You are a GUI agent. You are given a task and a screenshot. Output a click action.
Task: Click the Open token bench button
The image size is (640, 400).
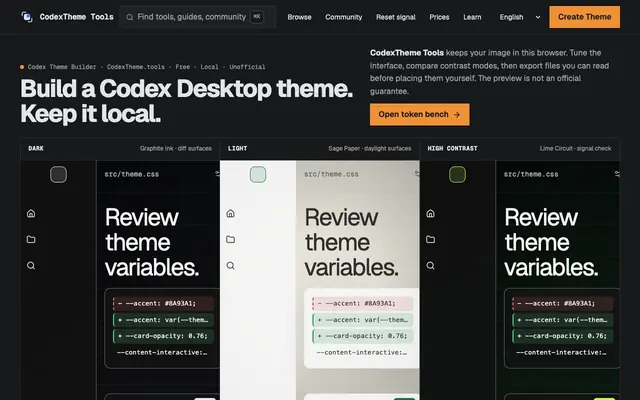click(x=420, y=114)
